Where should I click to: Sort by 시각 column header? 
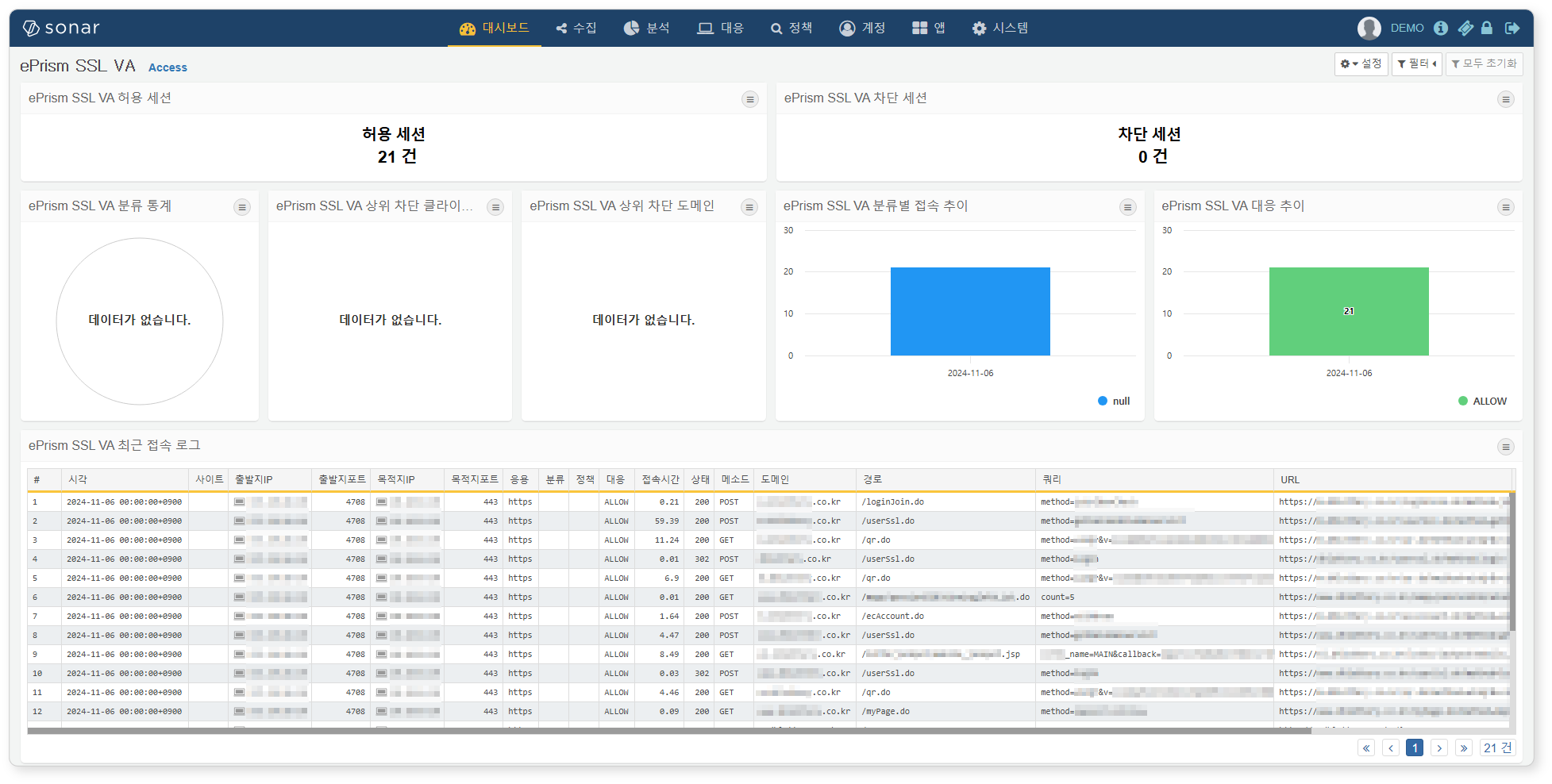pyautogui.click(x=125, y=479)
